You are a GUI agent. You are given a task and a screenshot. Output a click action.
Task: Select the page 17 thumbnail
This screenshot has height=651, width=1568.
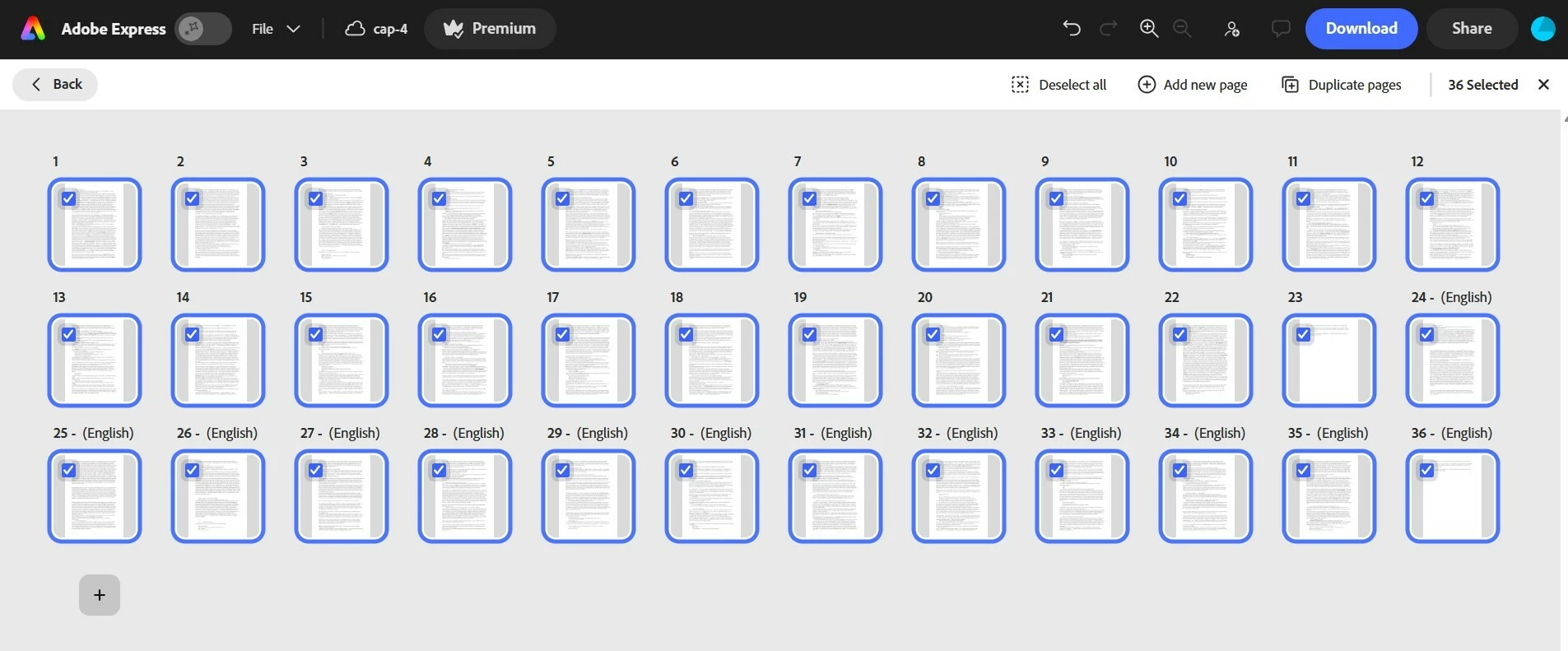pyautogui.click(x=589, y=360)
